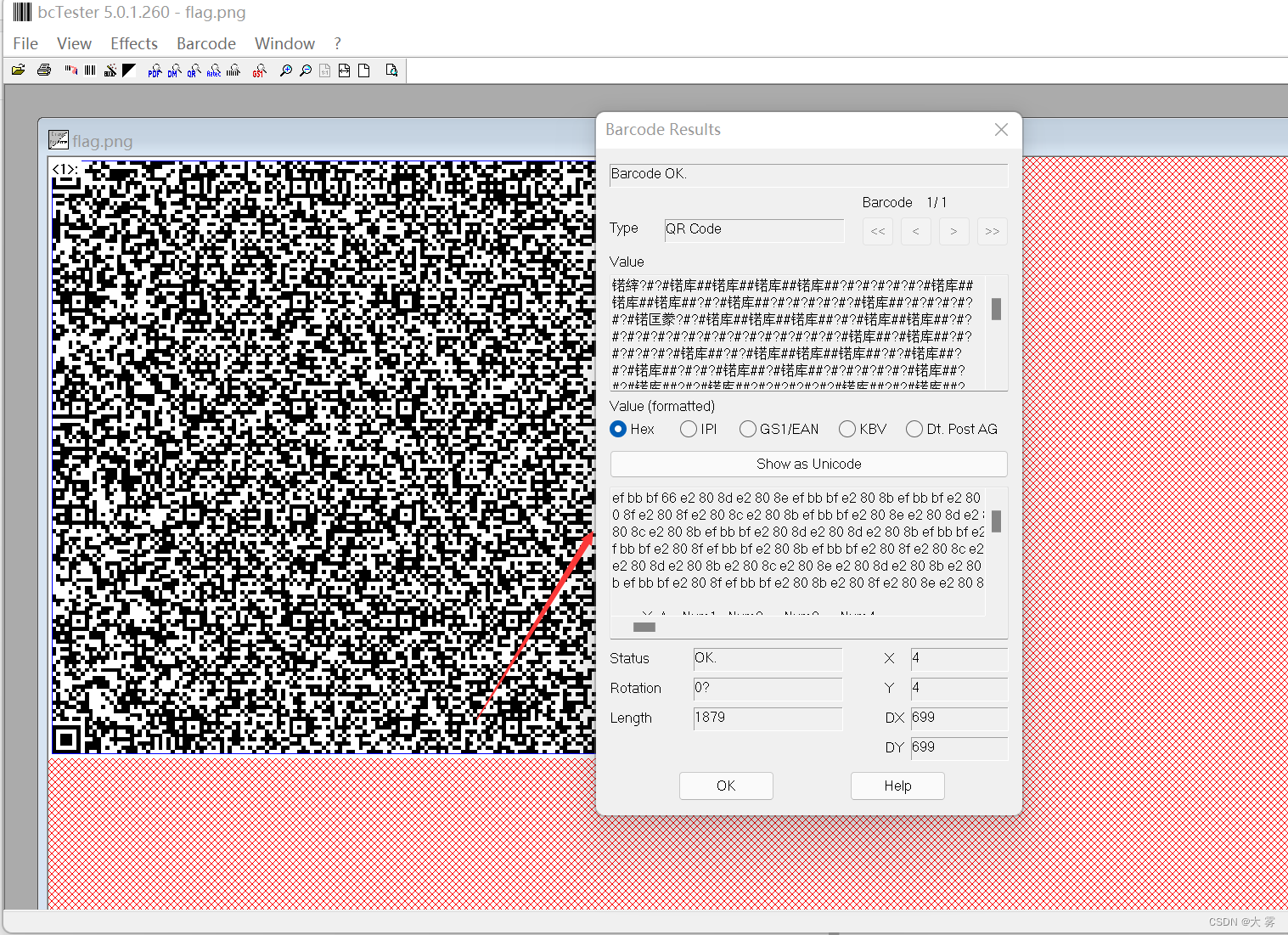This screenshot has height=935, width=1288.
Task: Close the Barcode Results dialog
Action: tap(1001, 129)
